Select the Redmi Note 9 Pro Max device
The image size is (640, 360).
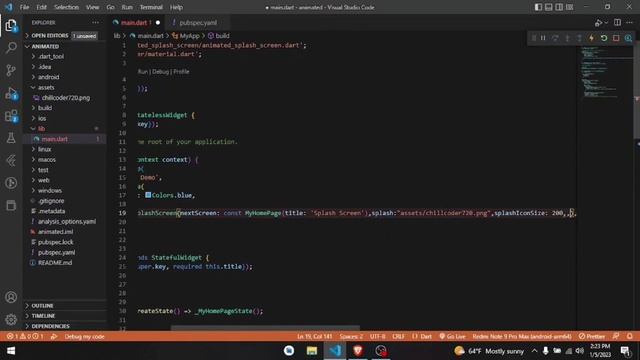[x=522, y=336]
